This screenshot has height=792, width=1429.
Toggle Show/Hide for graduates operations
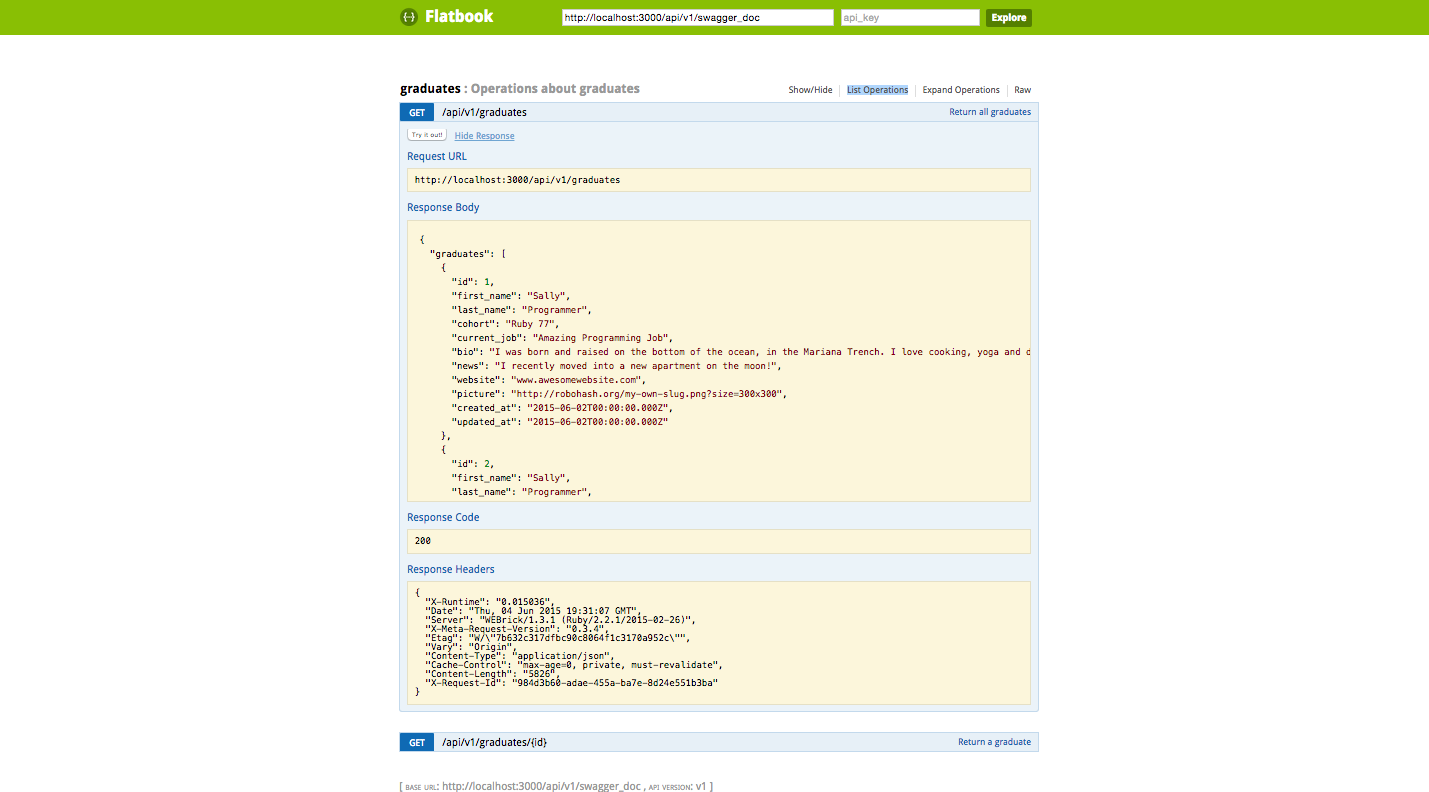click(x=809, y=89)
